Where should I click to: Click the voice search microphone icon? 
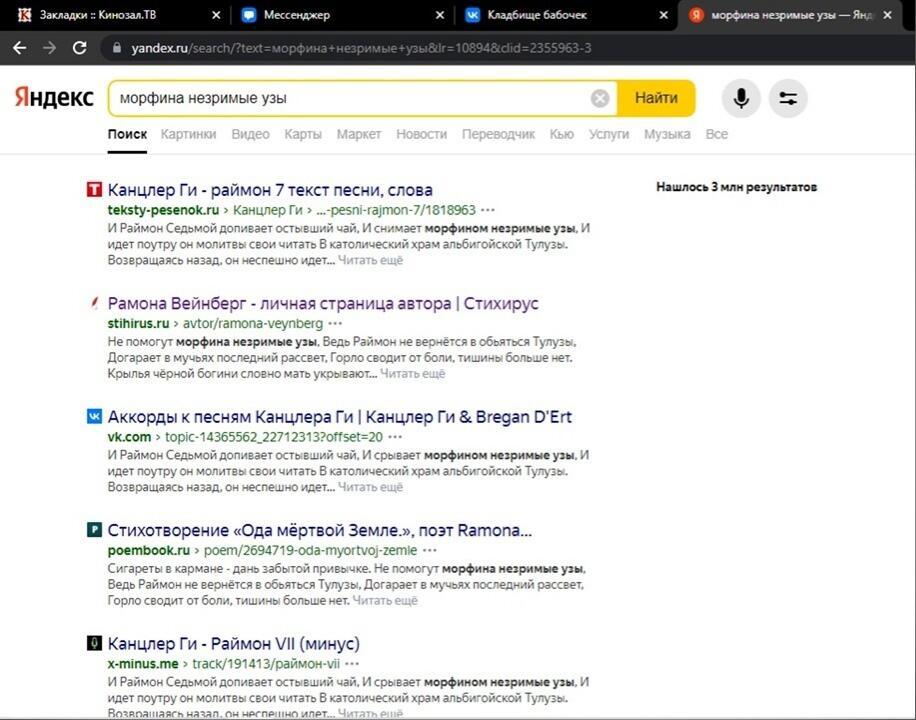tap(740, 98)
